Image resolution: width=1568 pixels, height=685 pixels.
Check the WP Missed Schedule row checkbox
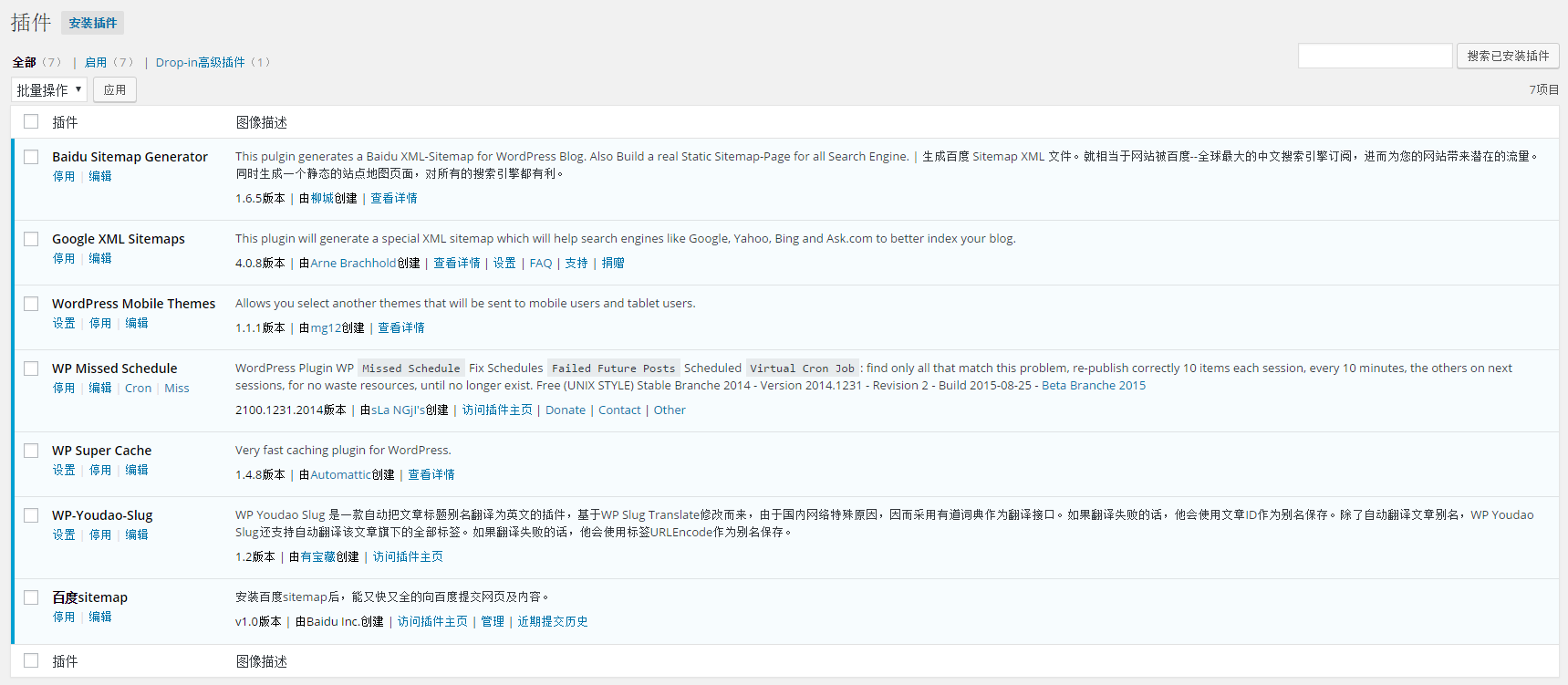pos(31,368)
